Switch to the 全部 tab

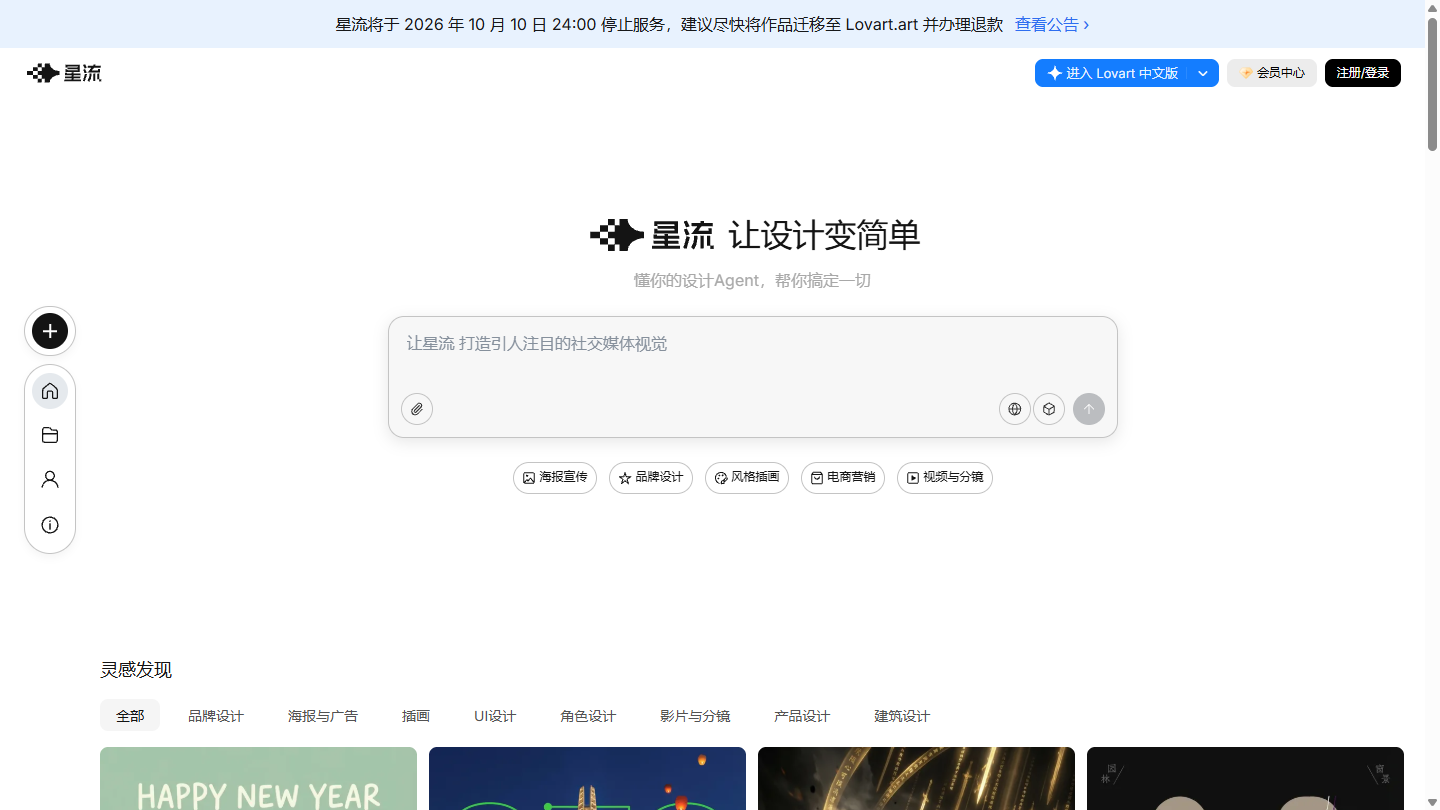tap(130, 716)
